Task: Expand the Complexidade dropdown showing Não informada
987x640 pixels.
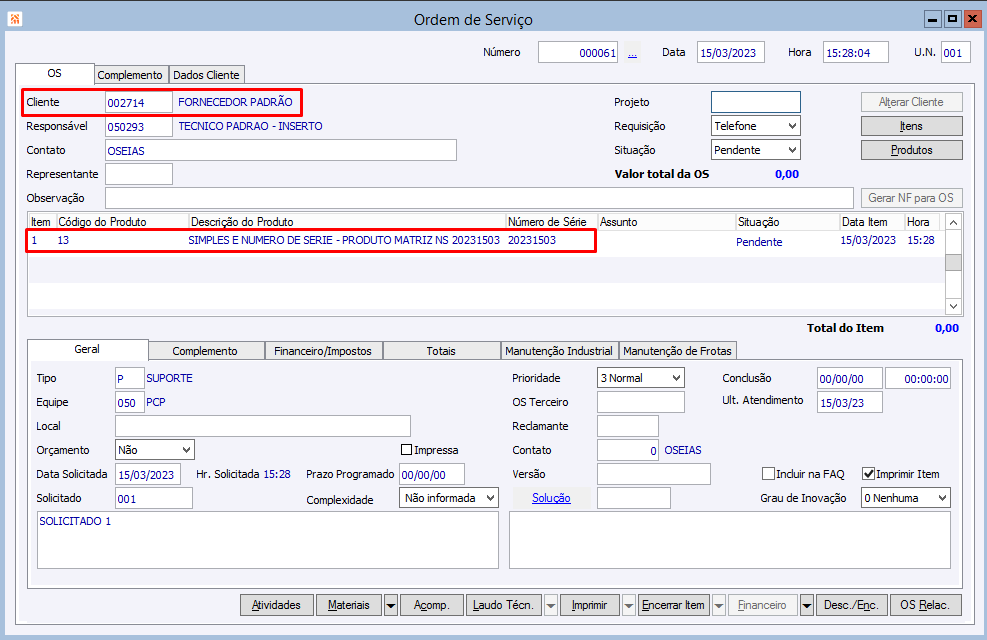Action: pos(448,498)
